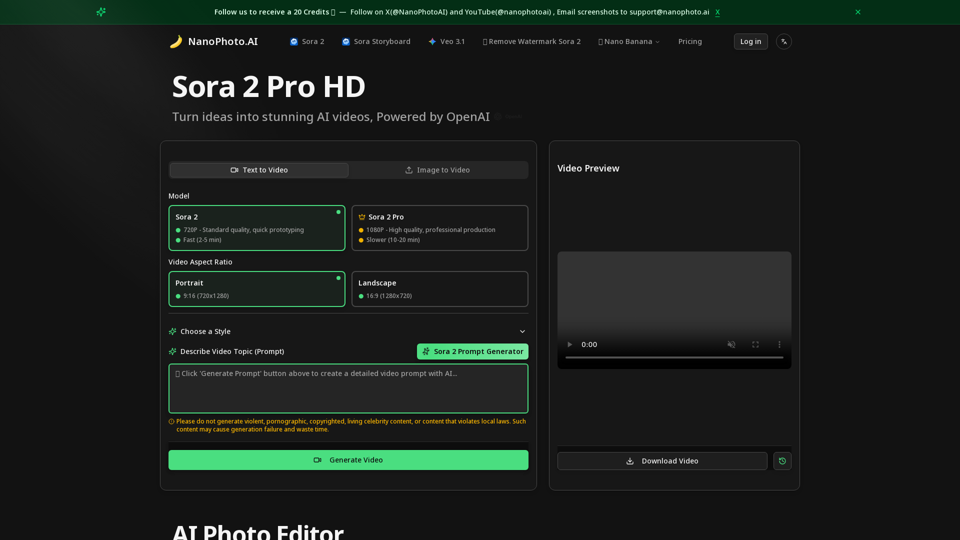Screen dimensions: 960x540
Task: Open video player more options menu
Action: (780, 345)
